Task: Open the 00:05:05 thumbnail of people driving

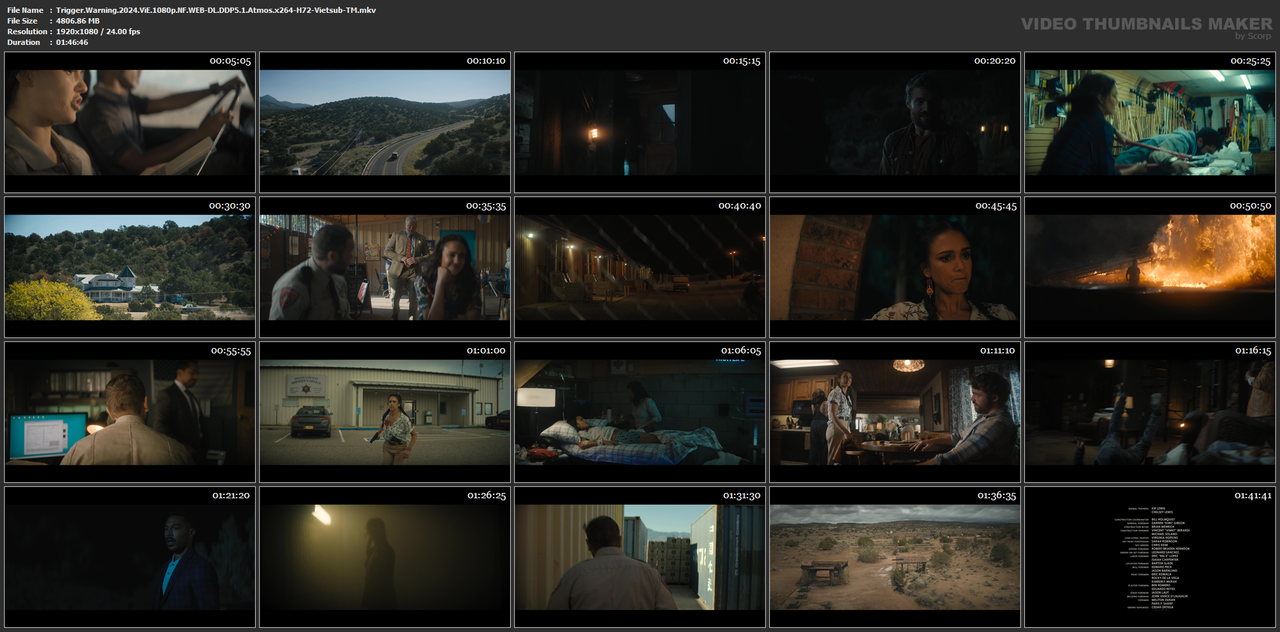Action: click(x=130, y=122)
